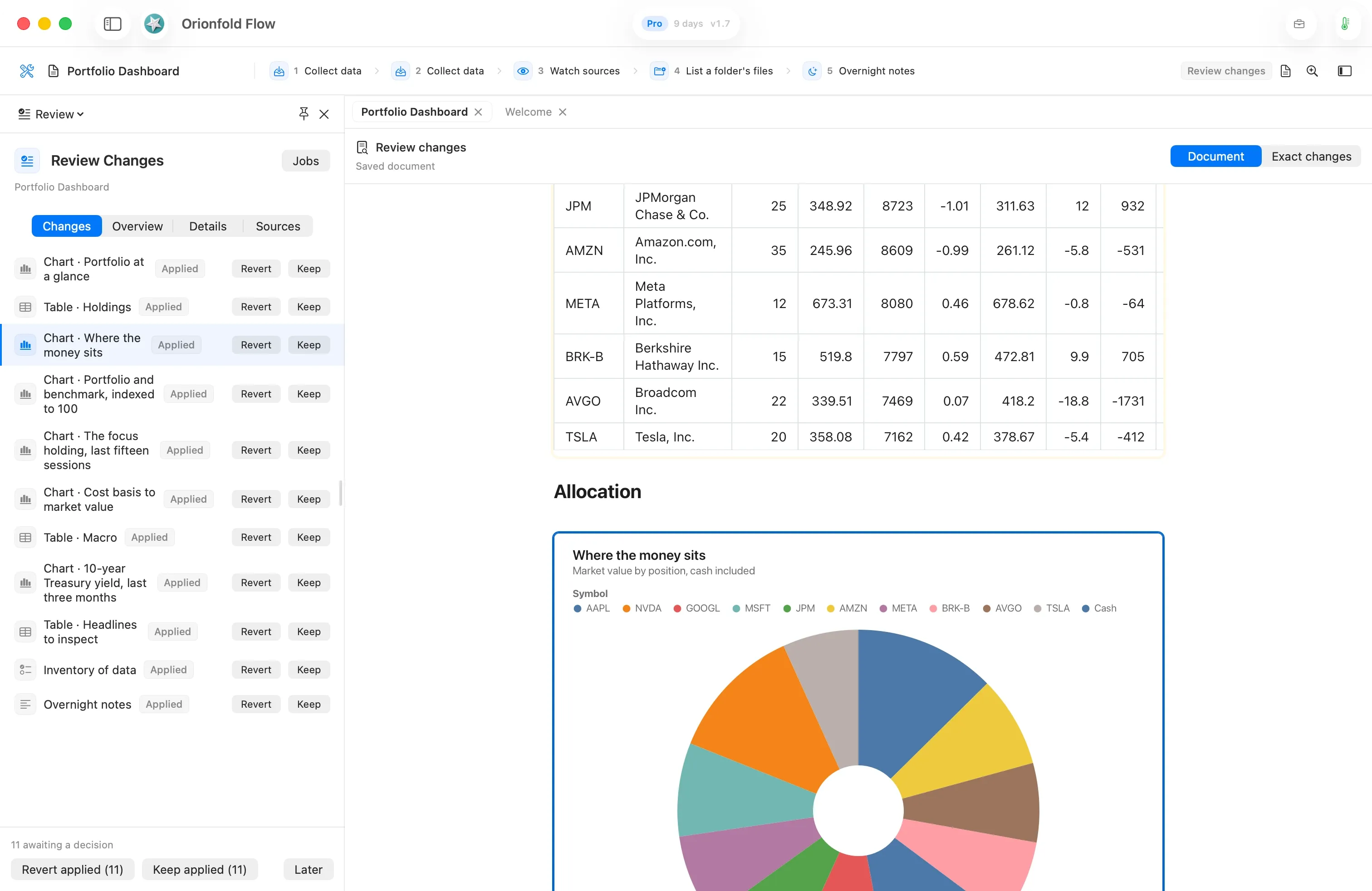This screenshot has width=1372, height=891.
Task: Click the zoom magnifier icon in toolbar
Action: click(1312, 71)
